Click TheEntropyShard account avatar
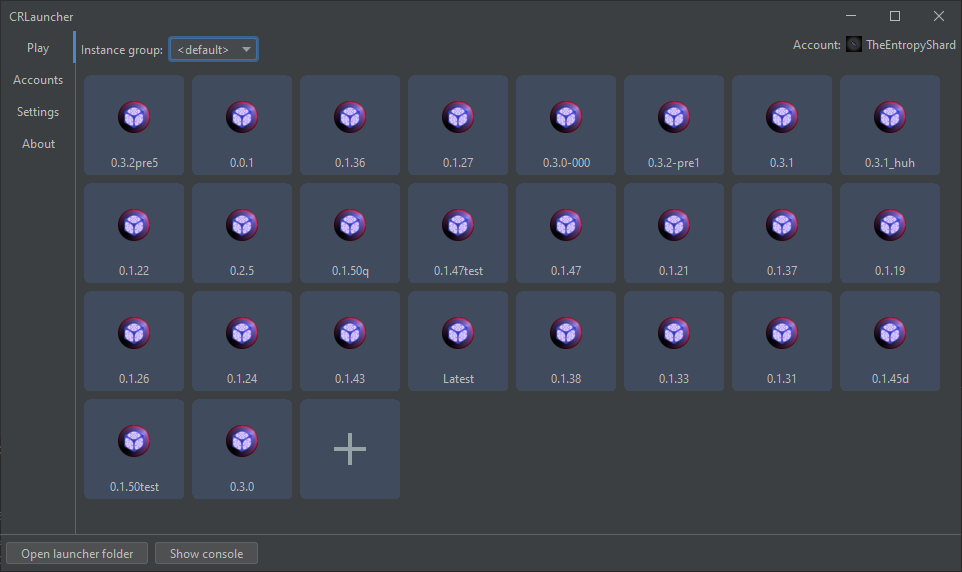This screenshot has height=572, width=962. [853, 45]
